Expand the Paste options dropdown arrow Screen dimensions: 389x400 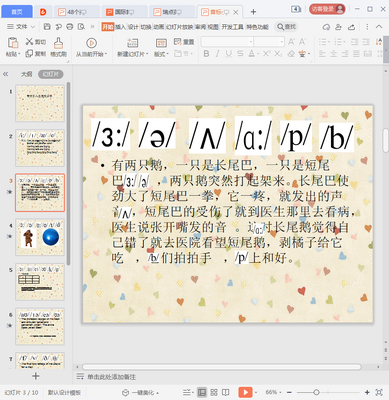pyautogui.click(x=19, y=54)
